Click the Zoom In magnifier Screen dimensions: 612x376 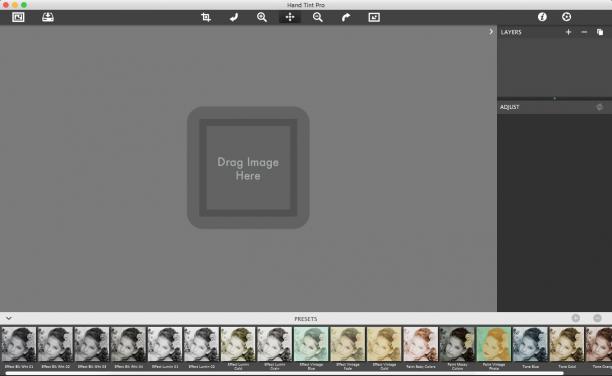tap(262, 17)
